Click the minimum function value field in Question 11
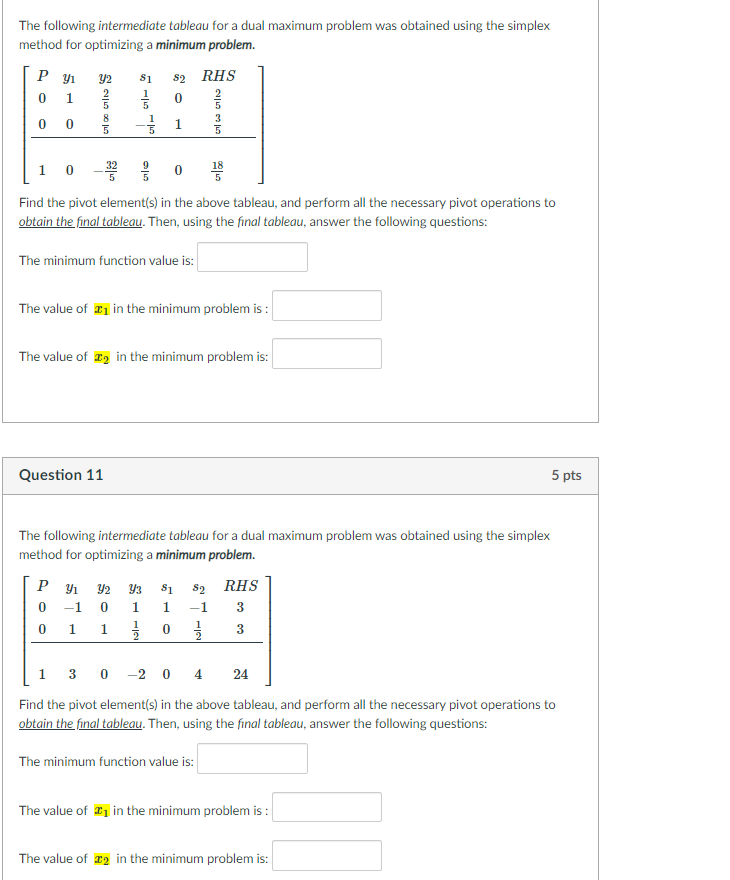This screenshot has height=880, width=730. [251, 758]
